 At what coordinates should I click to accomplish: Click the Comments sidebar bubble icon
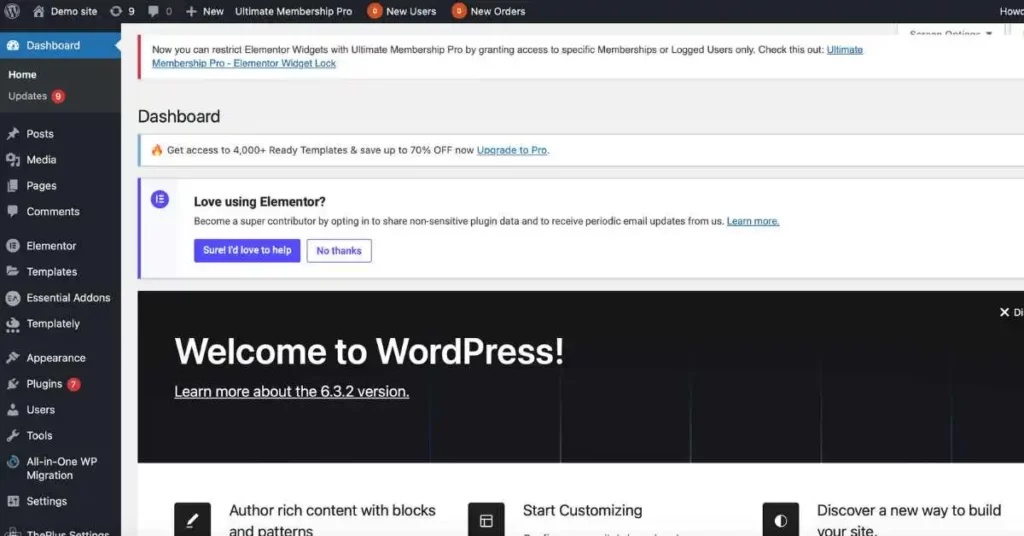pos(13,212)
